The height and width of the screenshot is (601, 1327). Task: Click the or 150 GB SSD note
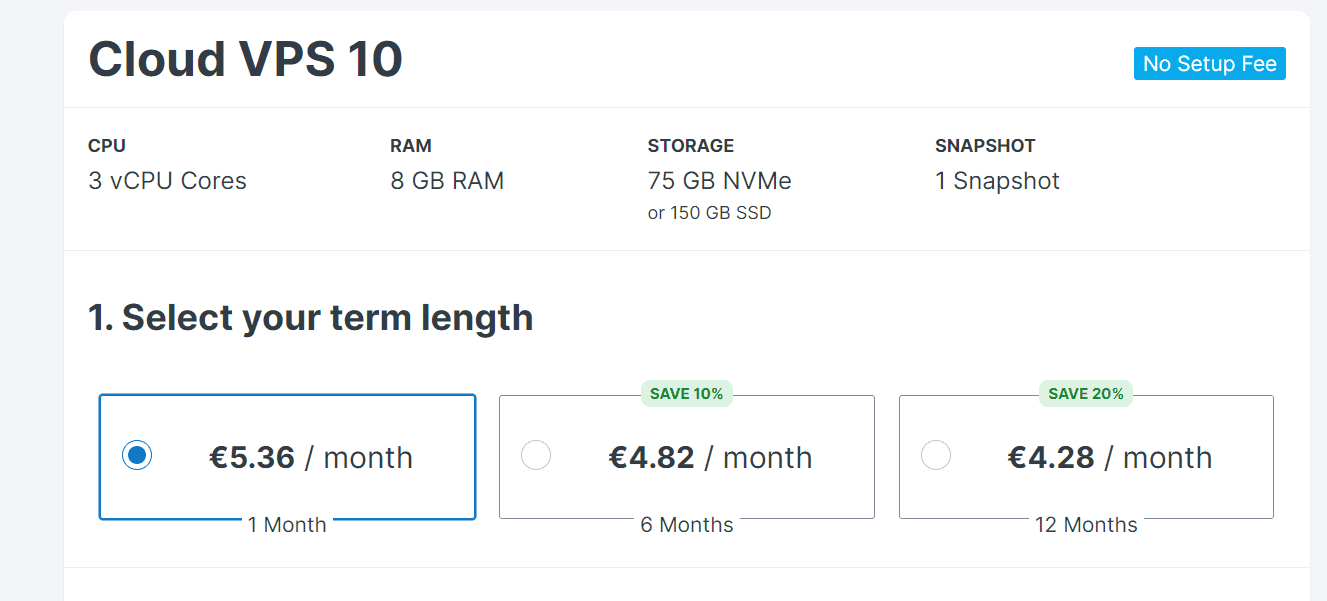[709, 213]
